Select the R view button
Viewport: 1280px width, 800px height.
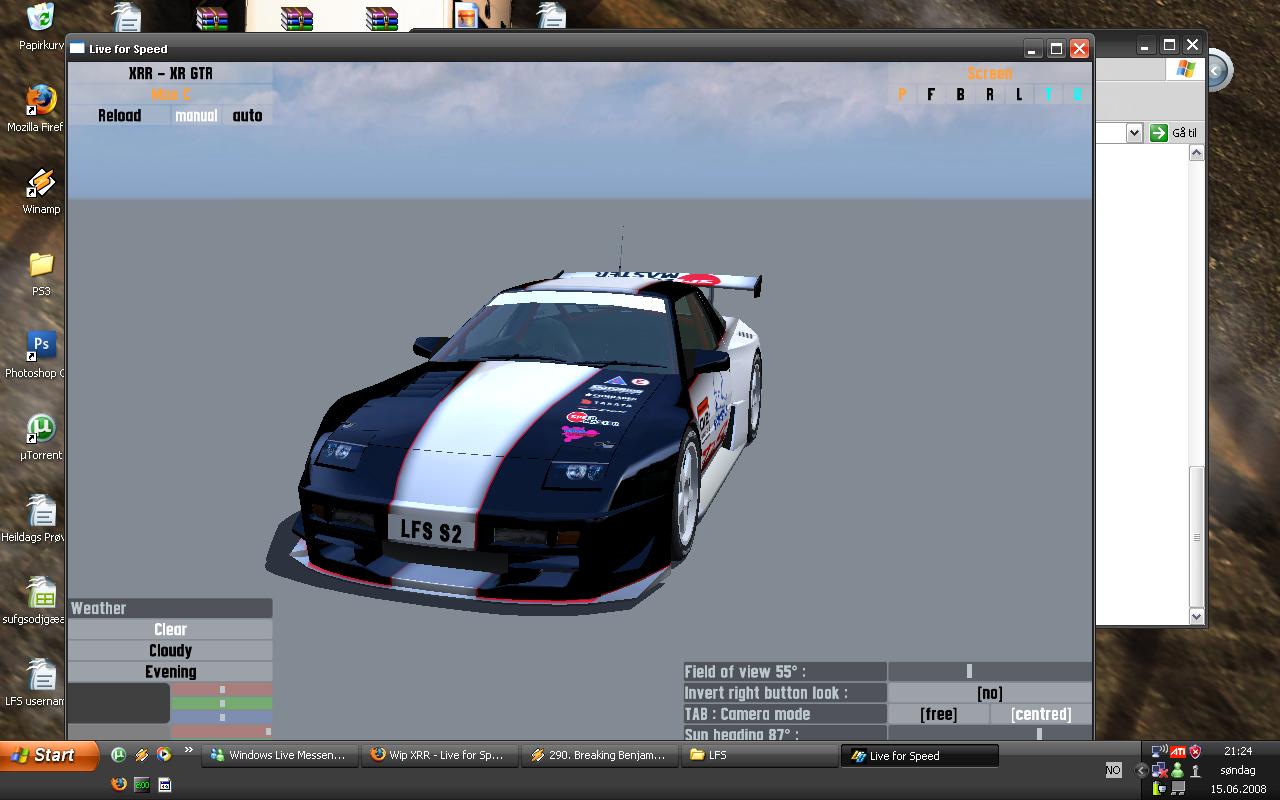(x=990, y=95)
